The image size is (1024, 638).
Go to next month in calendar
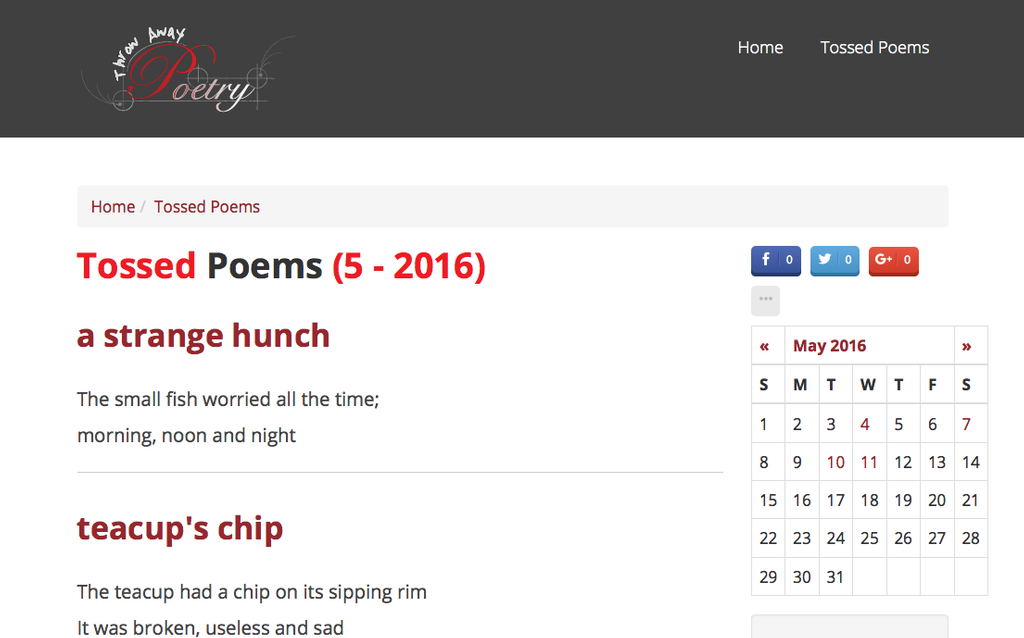coord(967,346)
